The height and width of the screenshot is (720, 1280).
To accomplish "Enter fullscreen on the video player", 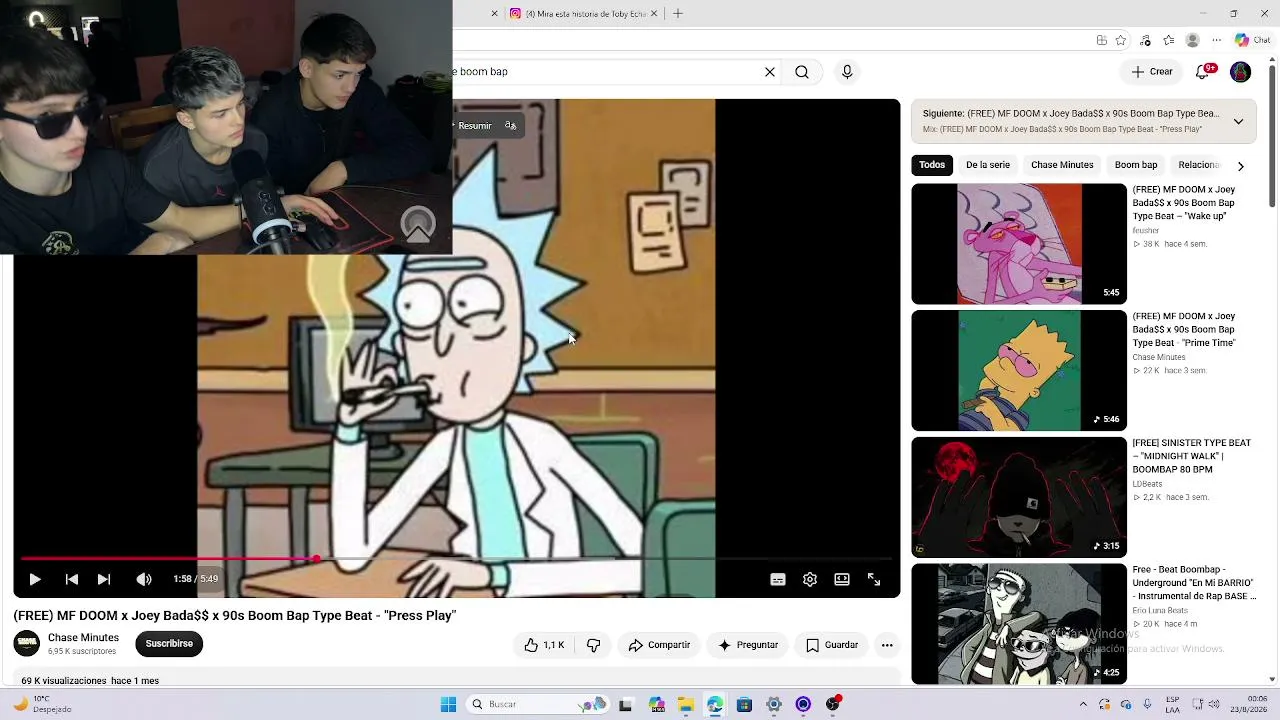I will 874,579.
